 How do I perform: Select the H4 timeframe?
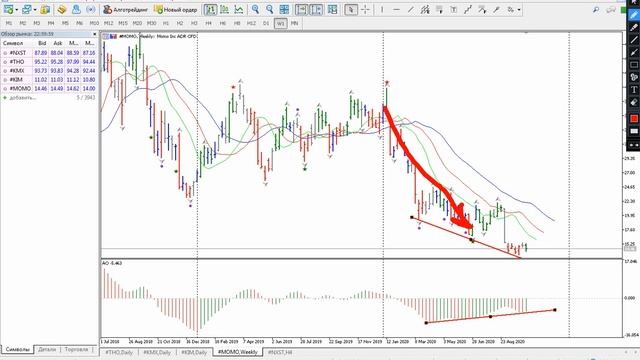(x=209, y=23)
